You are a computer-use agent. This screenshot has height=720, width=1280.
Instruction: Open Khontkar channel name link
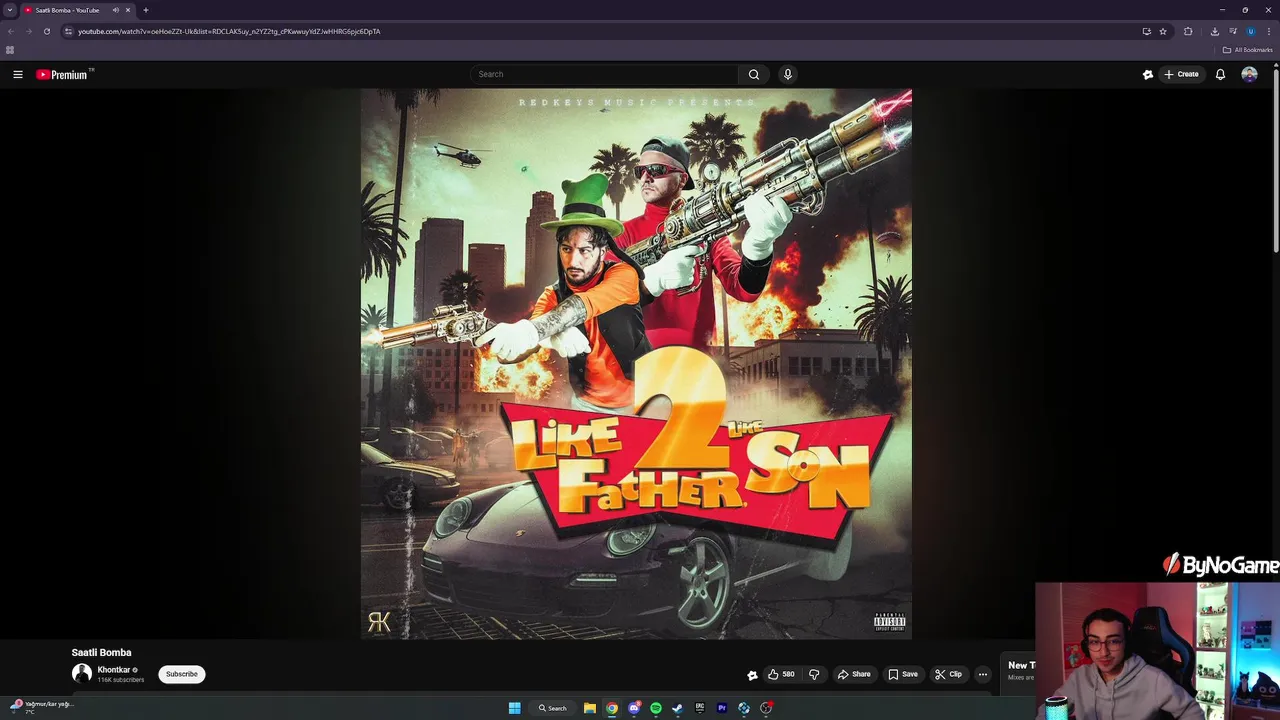point(113,670)
